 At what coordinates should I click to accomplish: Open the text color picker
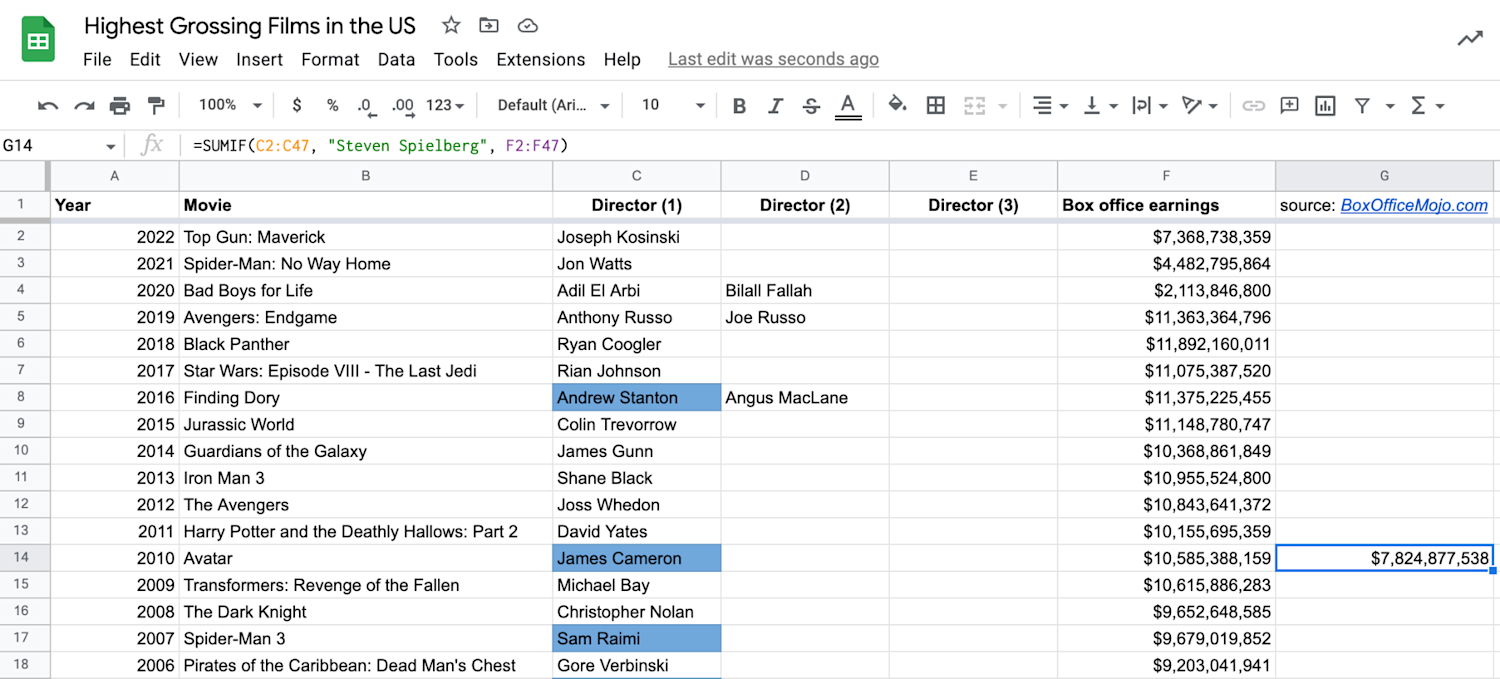point(848,105)
